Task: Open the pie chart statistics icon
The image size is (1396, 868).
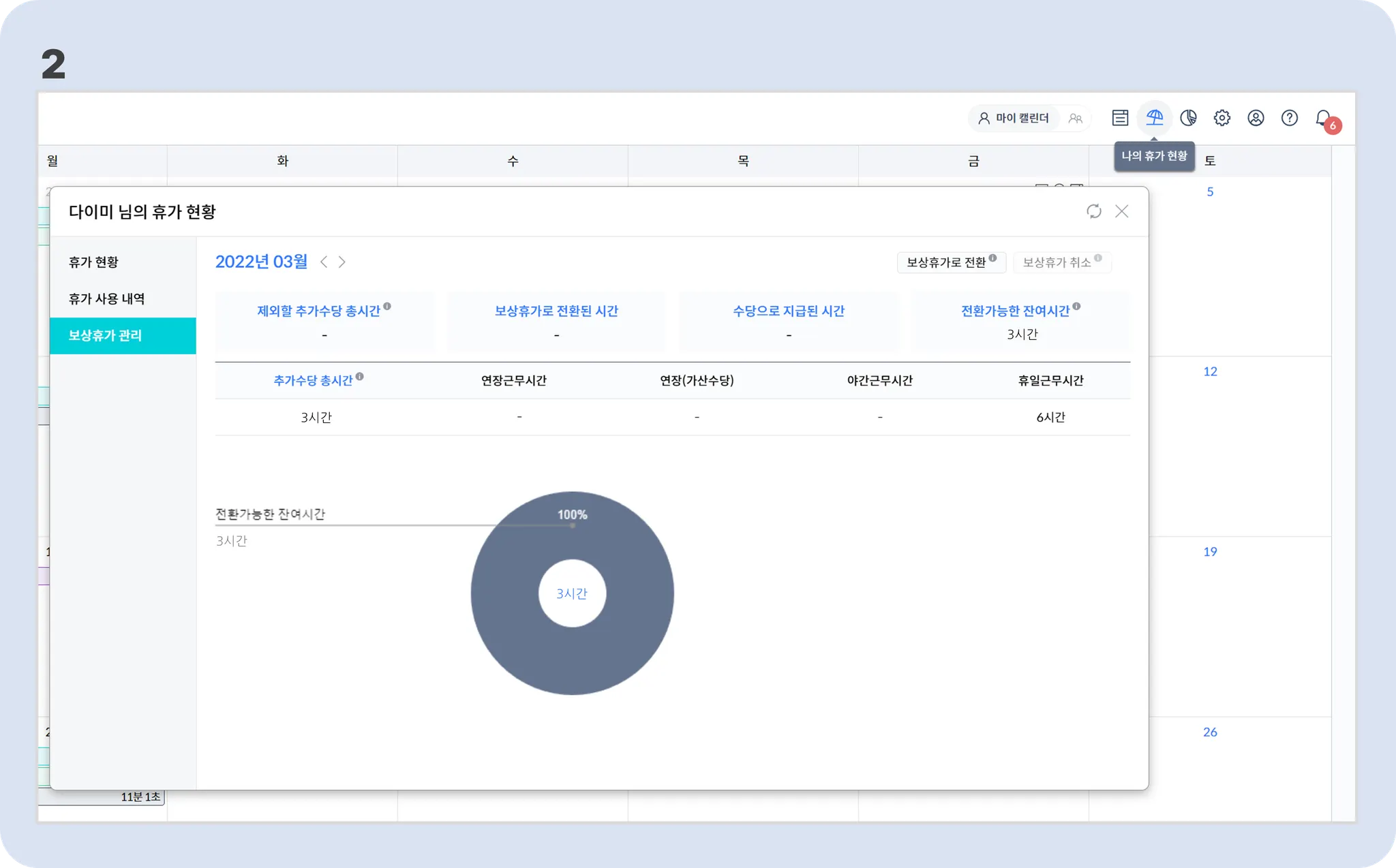Action: click(1188, 118)
